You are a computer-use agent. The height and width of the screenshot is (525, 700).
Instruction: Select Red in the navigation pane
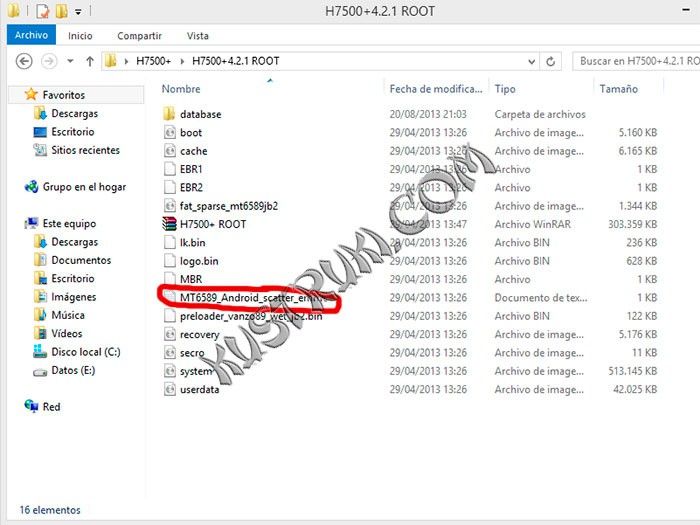tap(51, 407)
